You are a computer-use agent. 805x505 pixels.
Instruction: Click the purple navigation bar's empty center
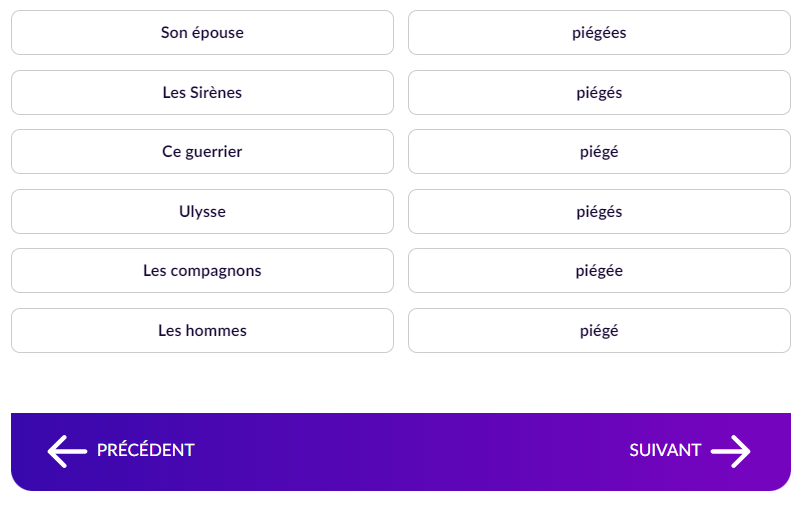point(400,451)
